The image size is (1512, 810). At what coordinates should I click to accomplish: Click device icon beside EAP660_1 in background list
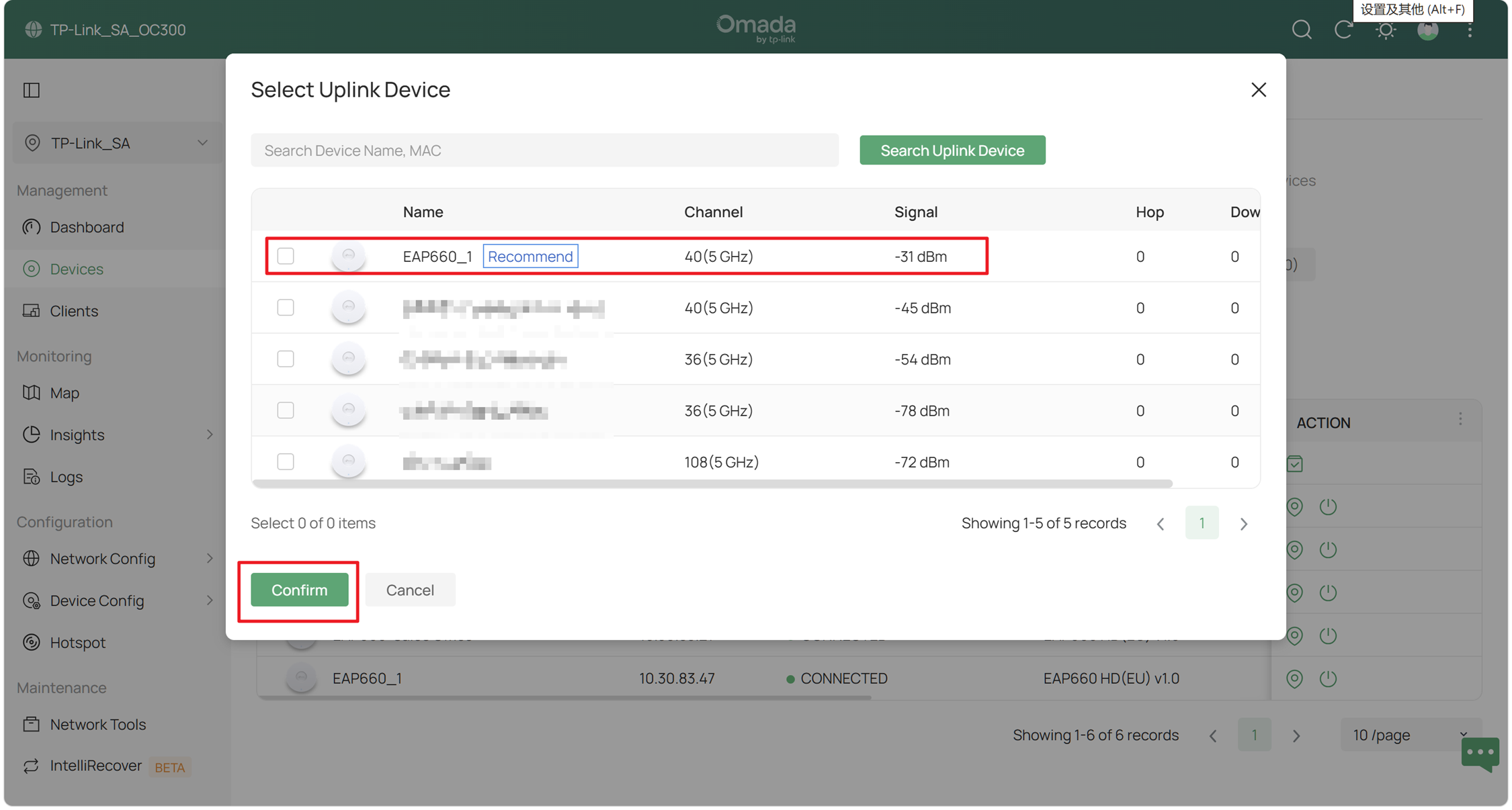pyautogui.click(x=301, y=678)
